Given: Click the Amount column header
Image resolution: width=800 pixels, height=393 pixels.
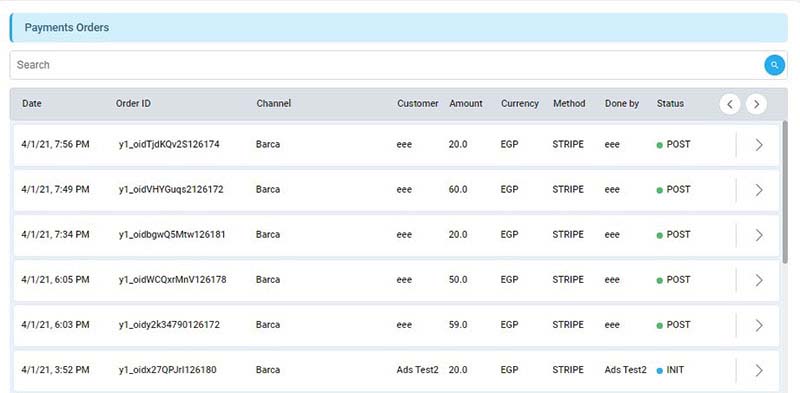Looking at the screenshot, I should pos(466,104).
